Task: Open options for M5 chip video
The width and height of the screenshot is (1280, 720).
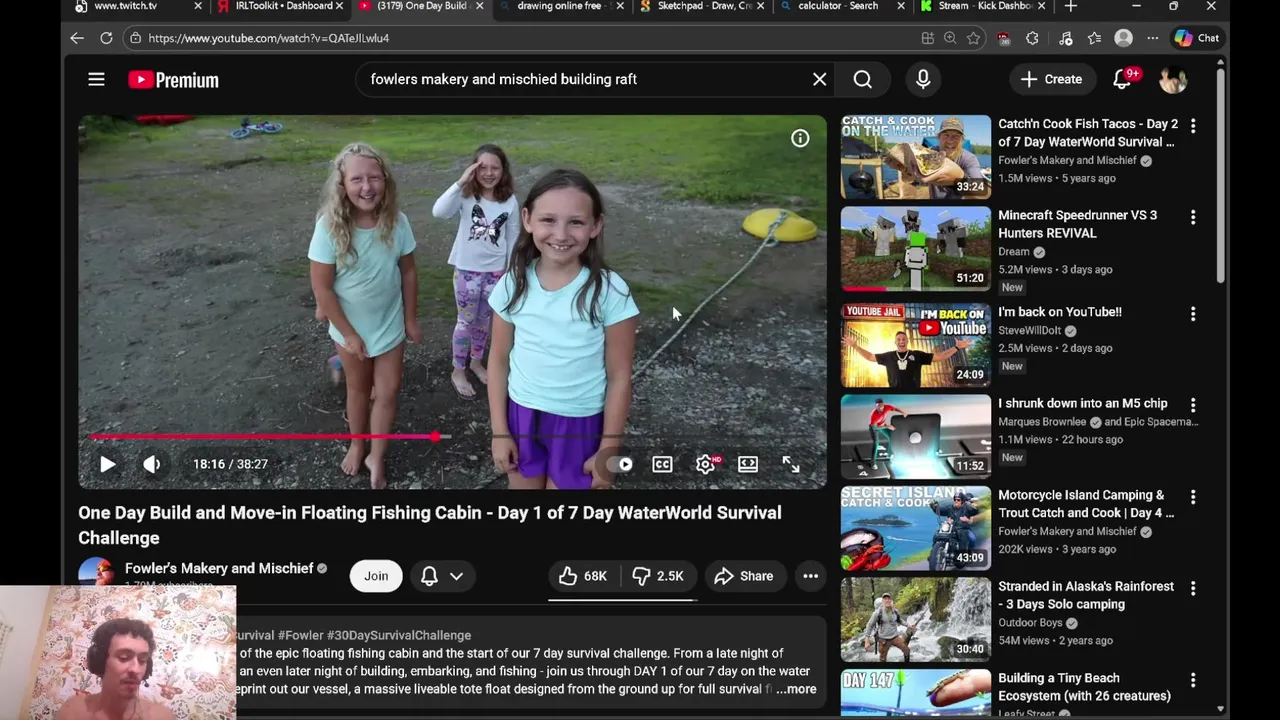Action: click(1192, 405)
